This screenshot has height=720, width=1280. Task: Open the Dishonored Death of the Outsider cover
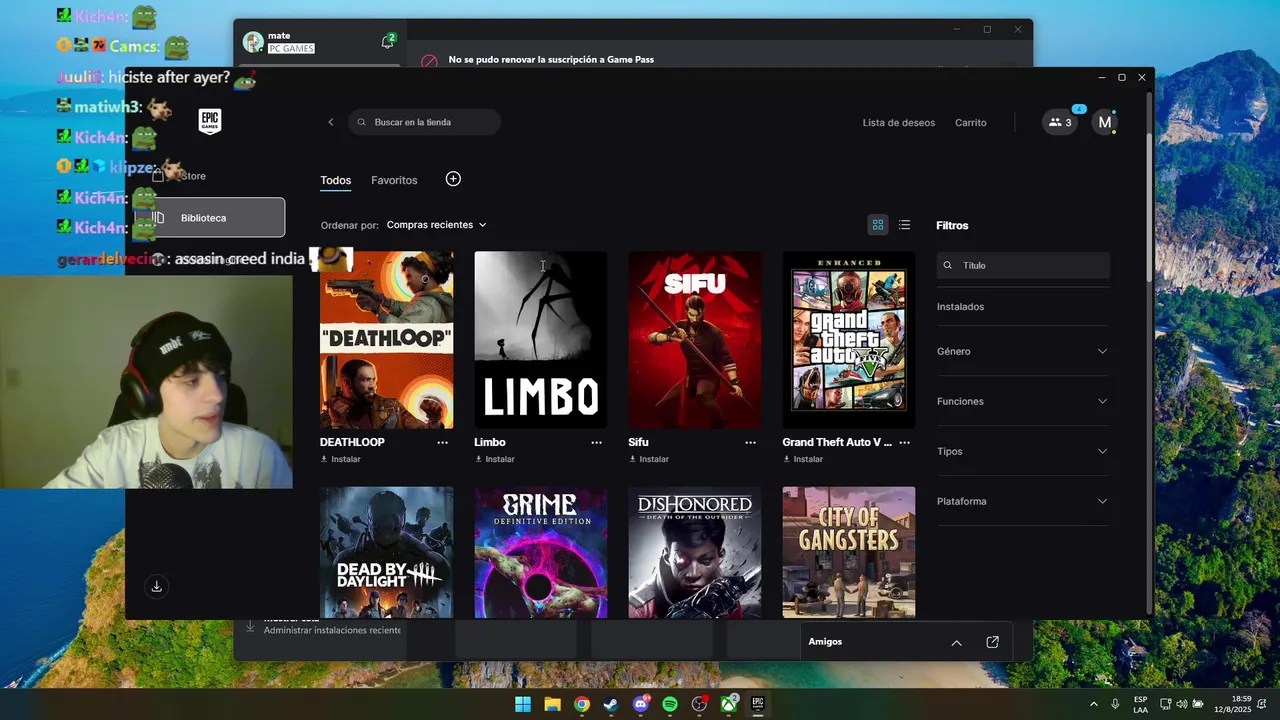coord(694,552)
